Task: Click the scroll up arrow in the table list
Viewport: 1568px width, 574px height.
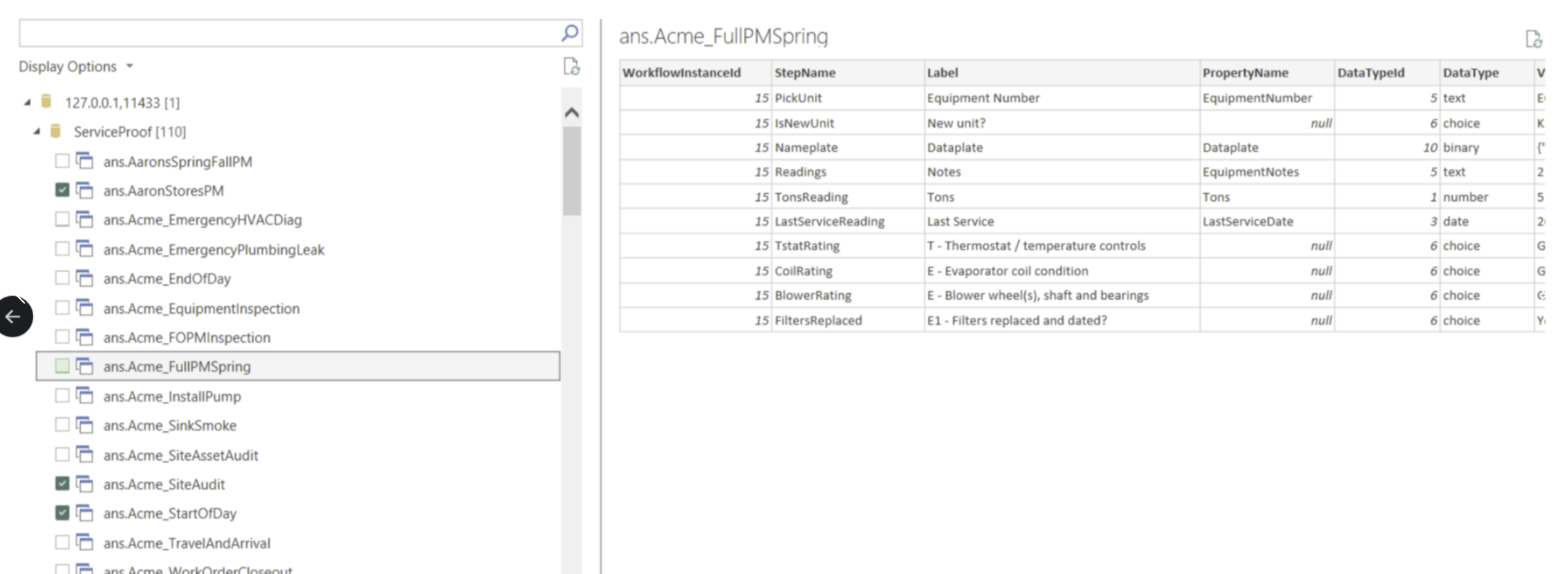Action: point(571,112)
